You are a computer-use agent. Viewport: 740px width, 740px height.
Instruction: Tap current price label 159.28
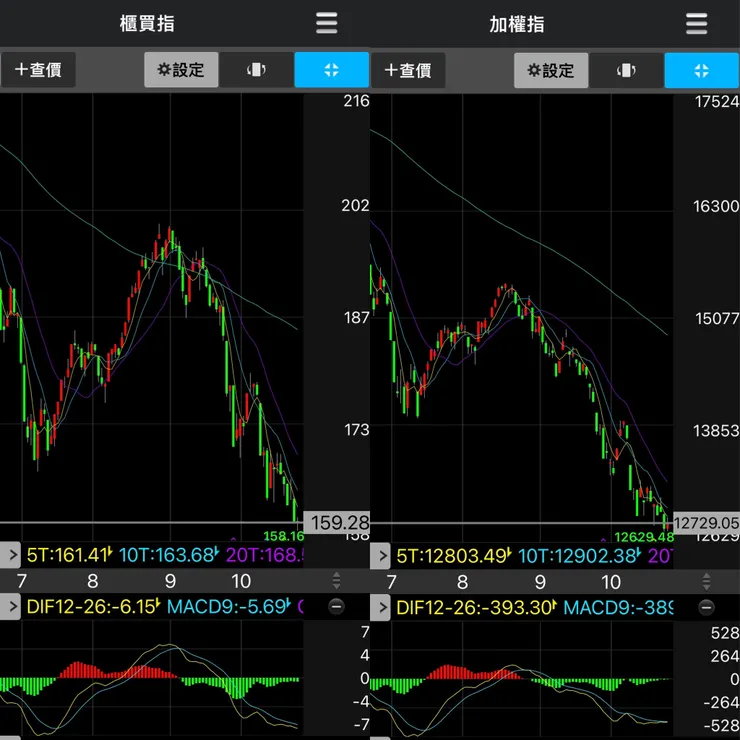click(x=336, y=522)
